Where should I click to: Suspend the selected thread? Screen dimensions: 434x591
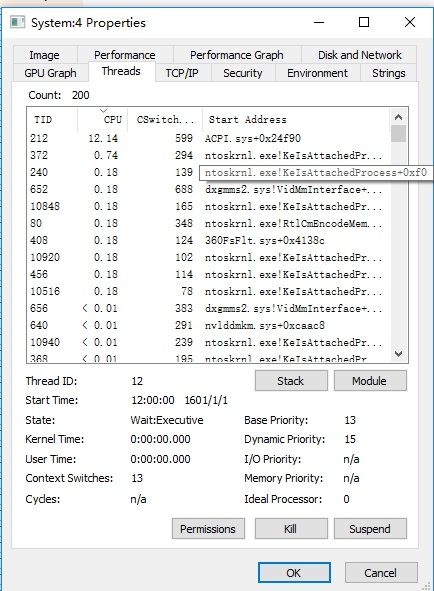[x=370, y=529]
